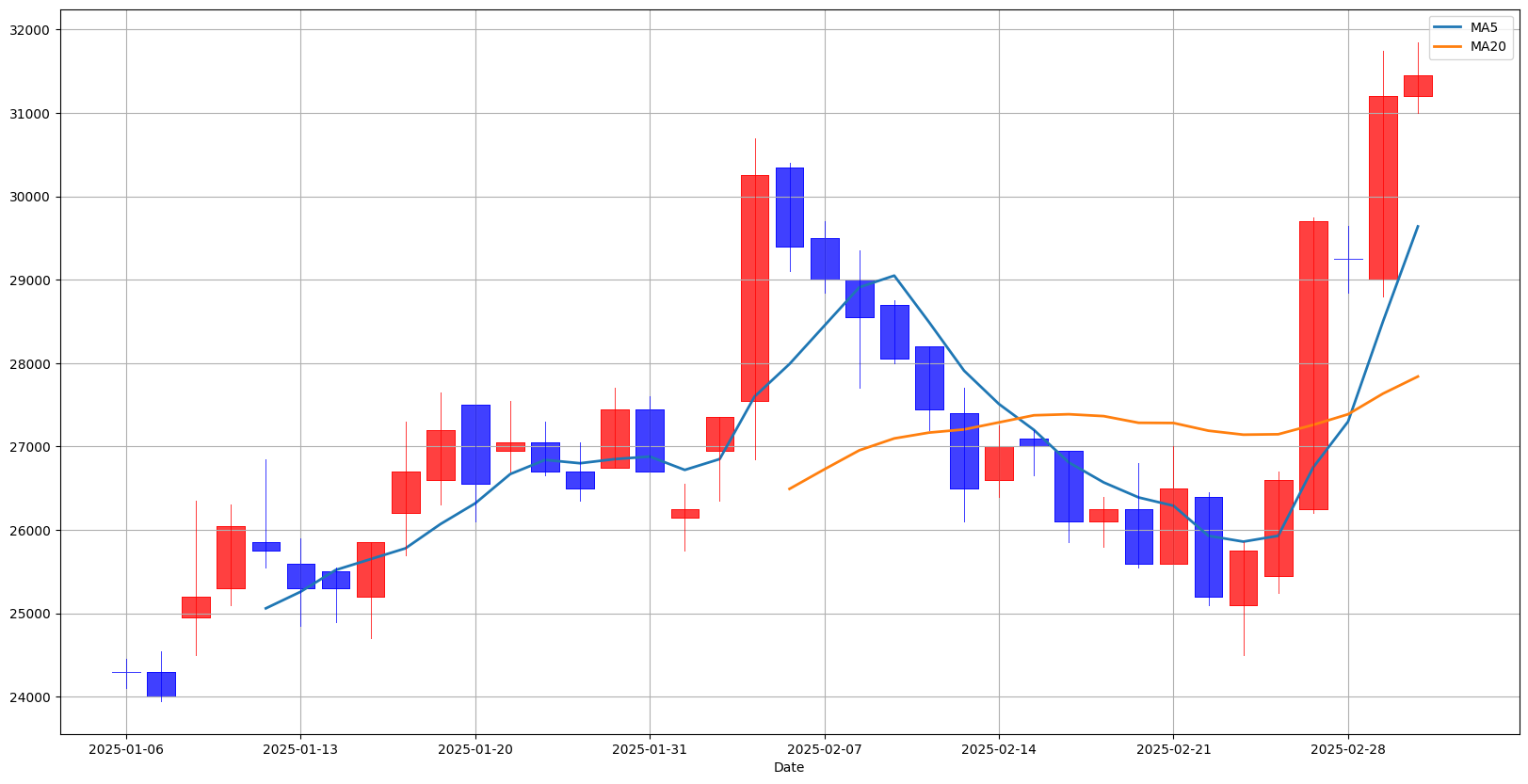Select the orange MA20 line swatch in legend
The image size is (1528, 784).
(x=1448, y=46)
